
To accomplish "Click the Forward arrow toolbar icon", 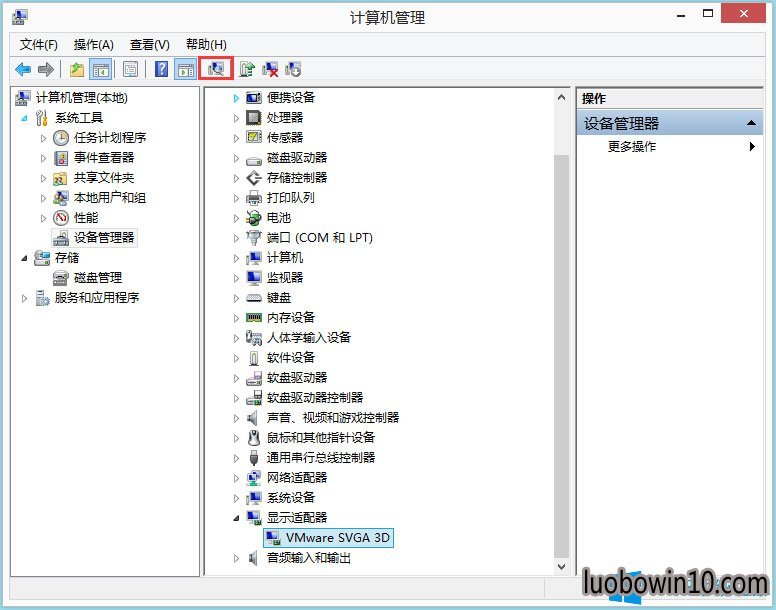I will [x=46, y=69].
